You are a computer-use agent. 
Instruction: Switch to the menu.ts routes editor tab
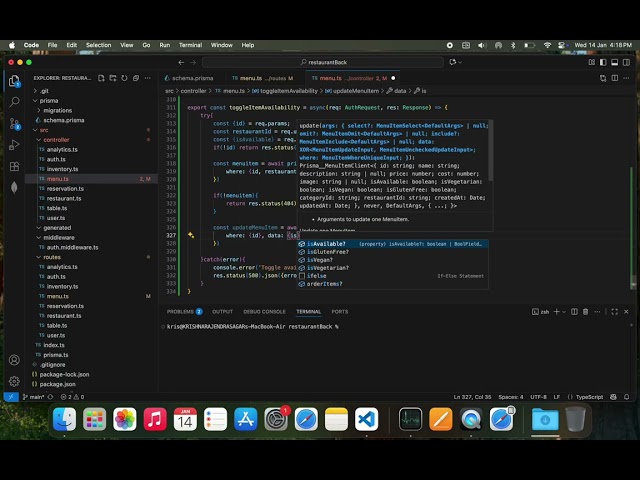click(265, 78)
